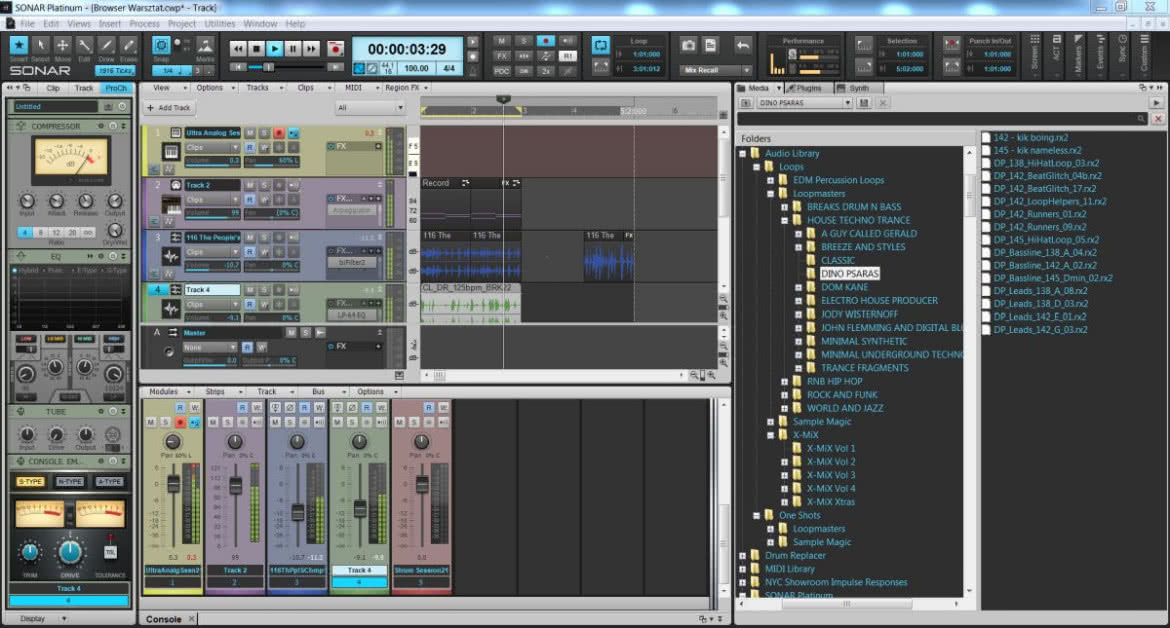Start playback with the Play button
The width and height of the screenshot is (1170, 628).
(x=275, y=48)
